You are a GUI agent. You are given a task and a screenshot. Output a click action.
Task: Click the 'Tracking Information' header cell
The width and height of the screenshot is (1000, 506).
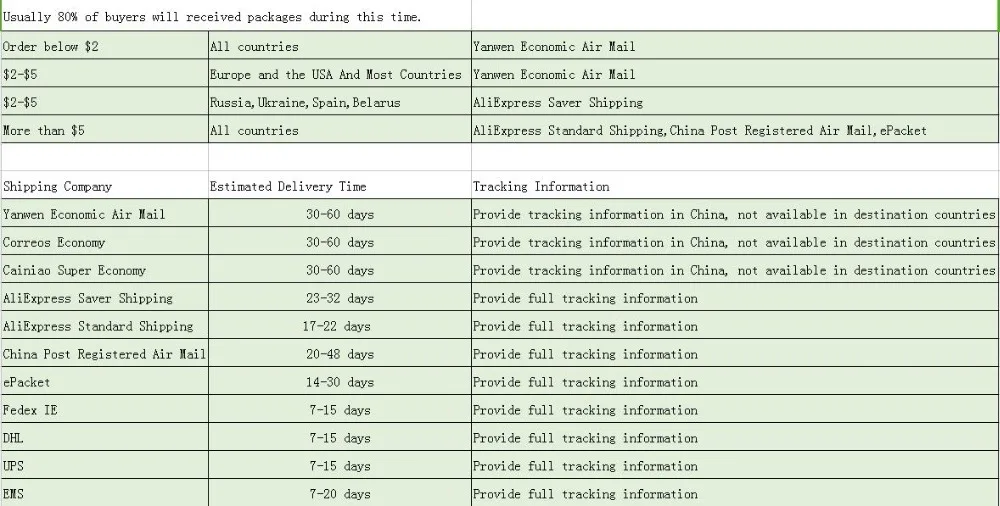[x=735, y=186]
